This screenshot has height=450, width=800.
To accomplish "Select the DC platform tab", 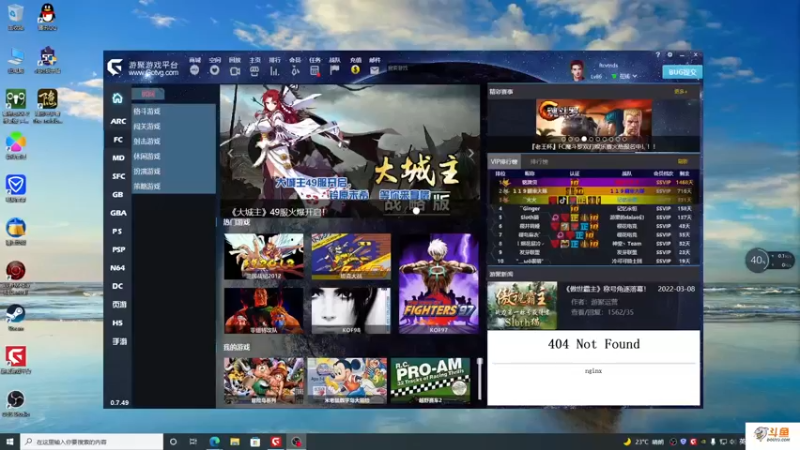I will click(118, 286).
